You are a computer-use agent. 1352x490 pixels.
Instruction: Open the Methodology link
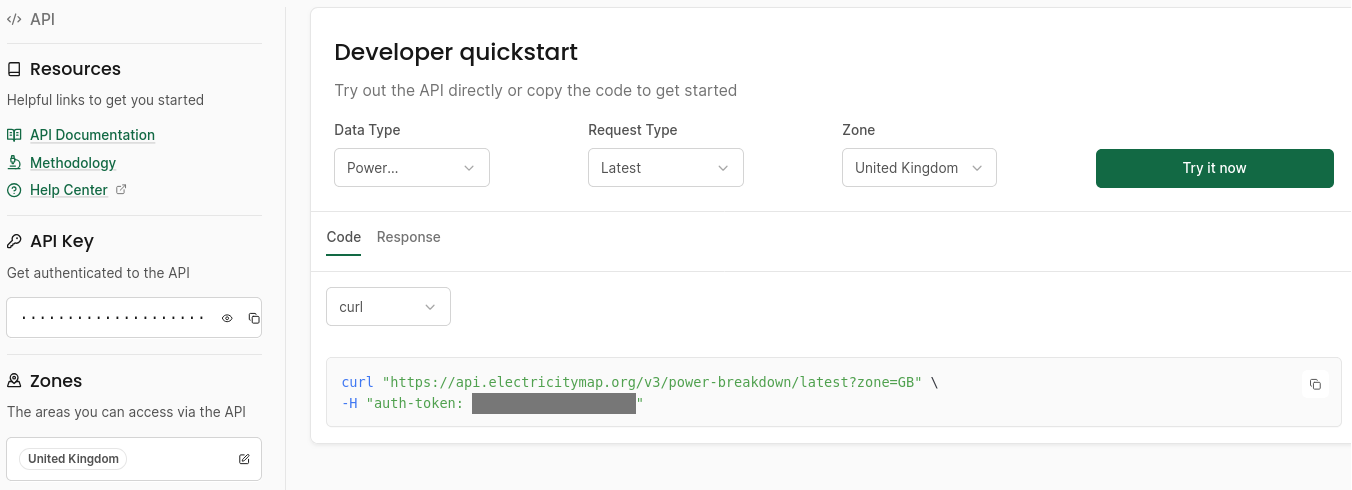point(73,163)
